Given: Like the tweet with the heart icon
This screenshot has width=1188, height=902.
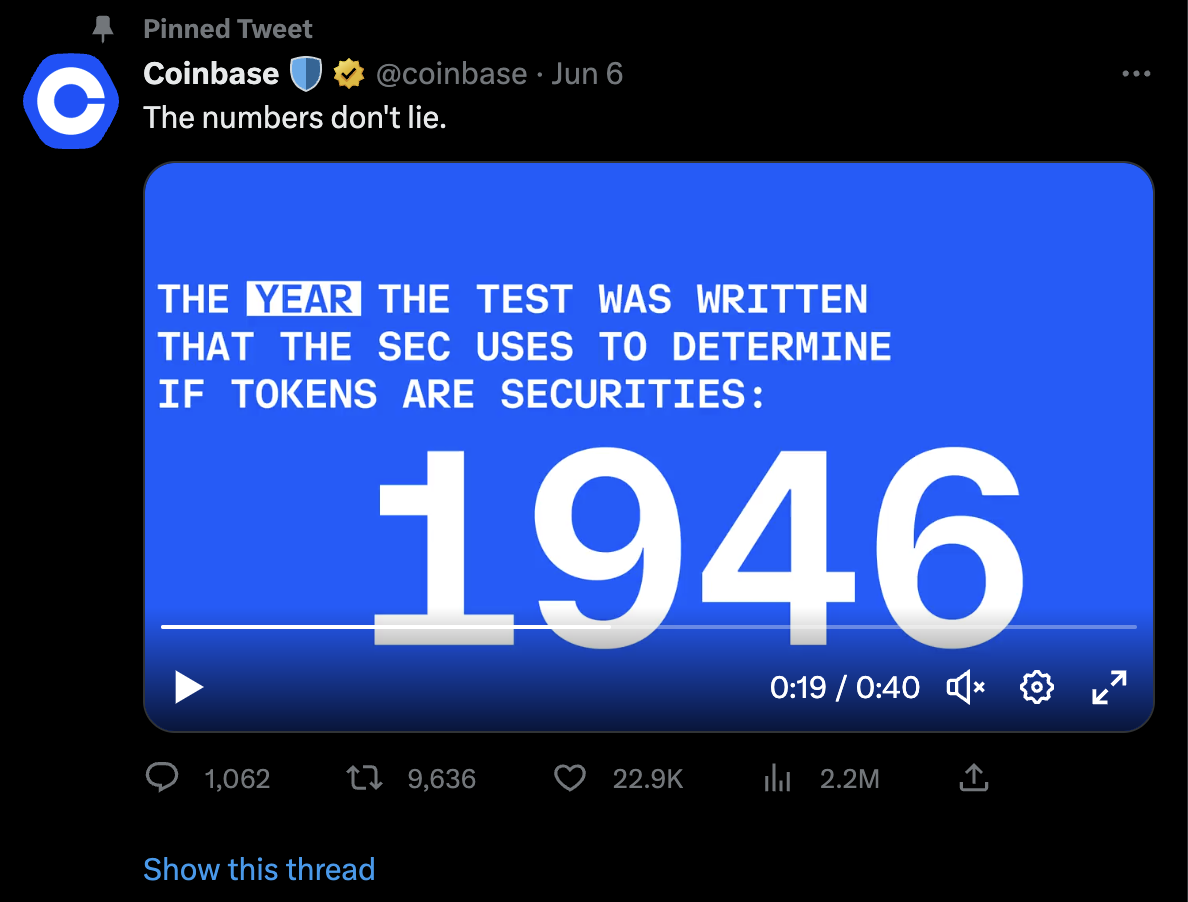Looking at the screenshot, I should coord(570,778).
